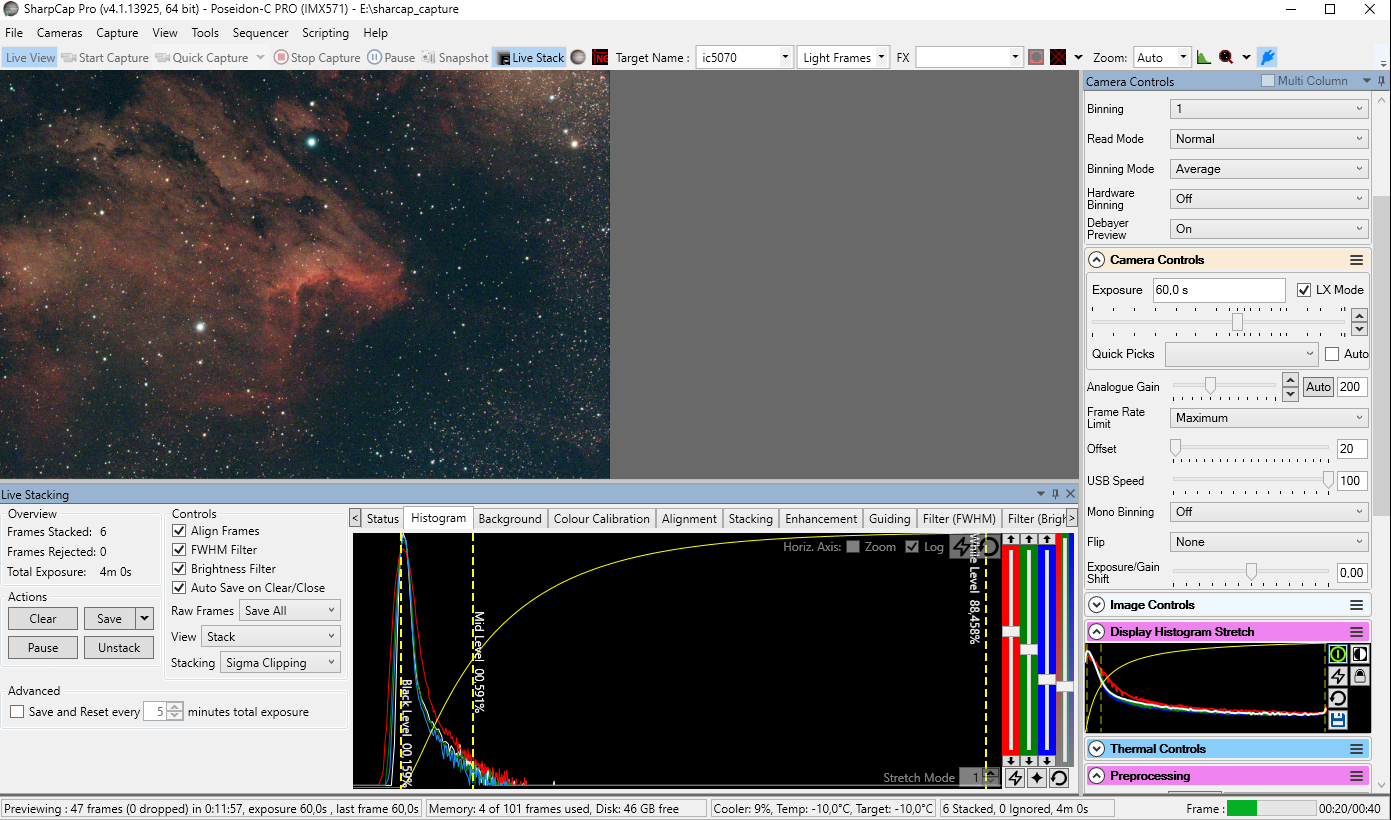1391x820 pixels.
Task: Reset the Display Histogram Stretch with the circular arrow
Action: [1338, 699]
